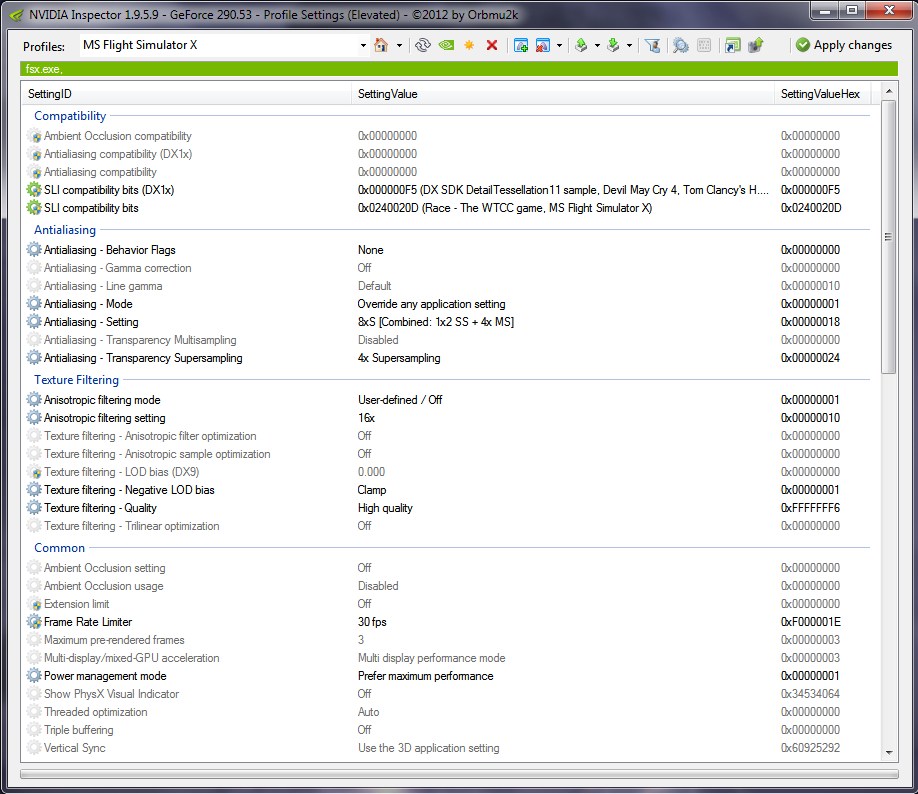Click gear icon for Anisotropic filtering setting
The height and width of the screenshot is (794, 918).
(35, 417)
